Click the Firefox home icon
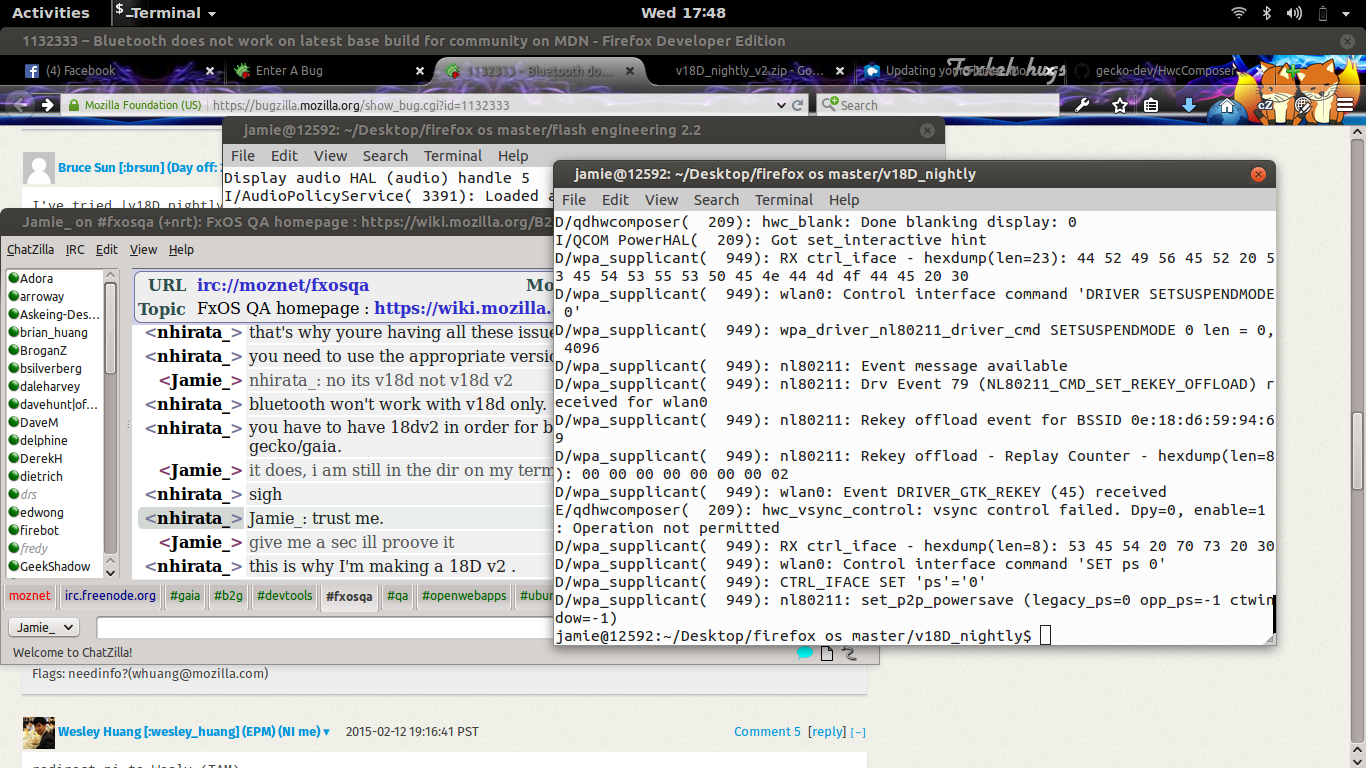 (1227, 105)
